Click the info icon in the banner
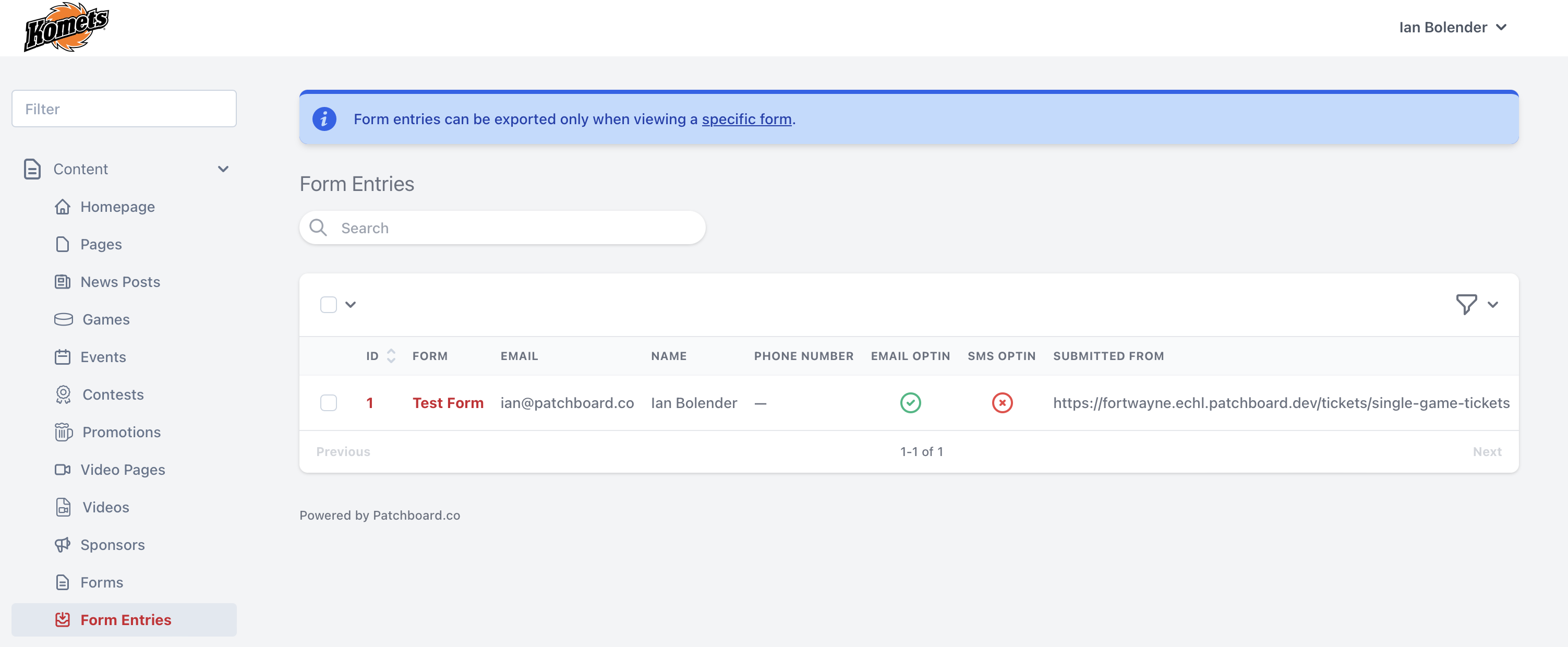Screen dimensions: 1568x647 (324, 119)
